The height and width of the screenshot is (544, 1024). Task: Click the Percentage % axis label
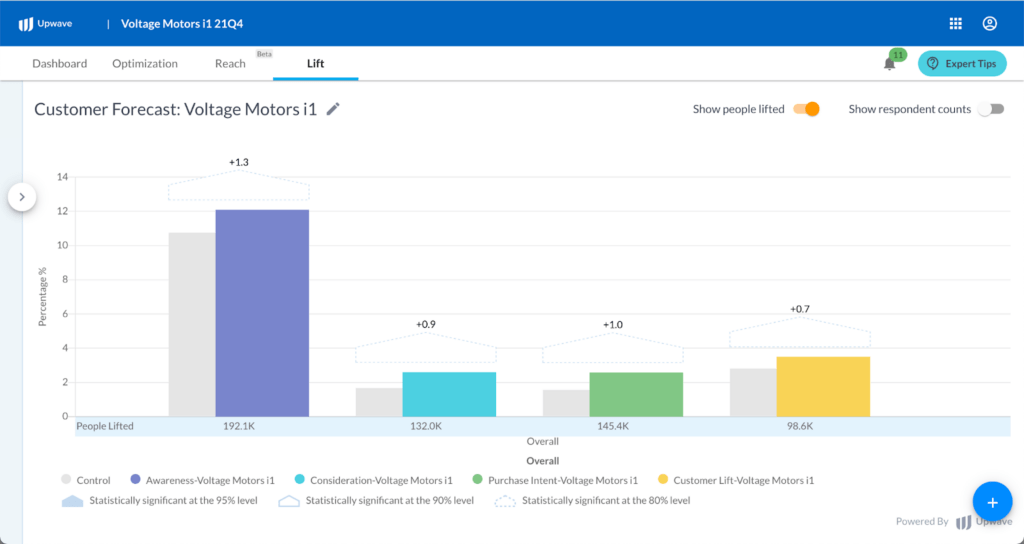tap(42, 296)
